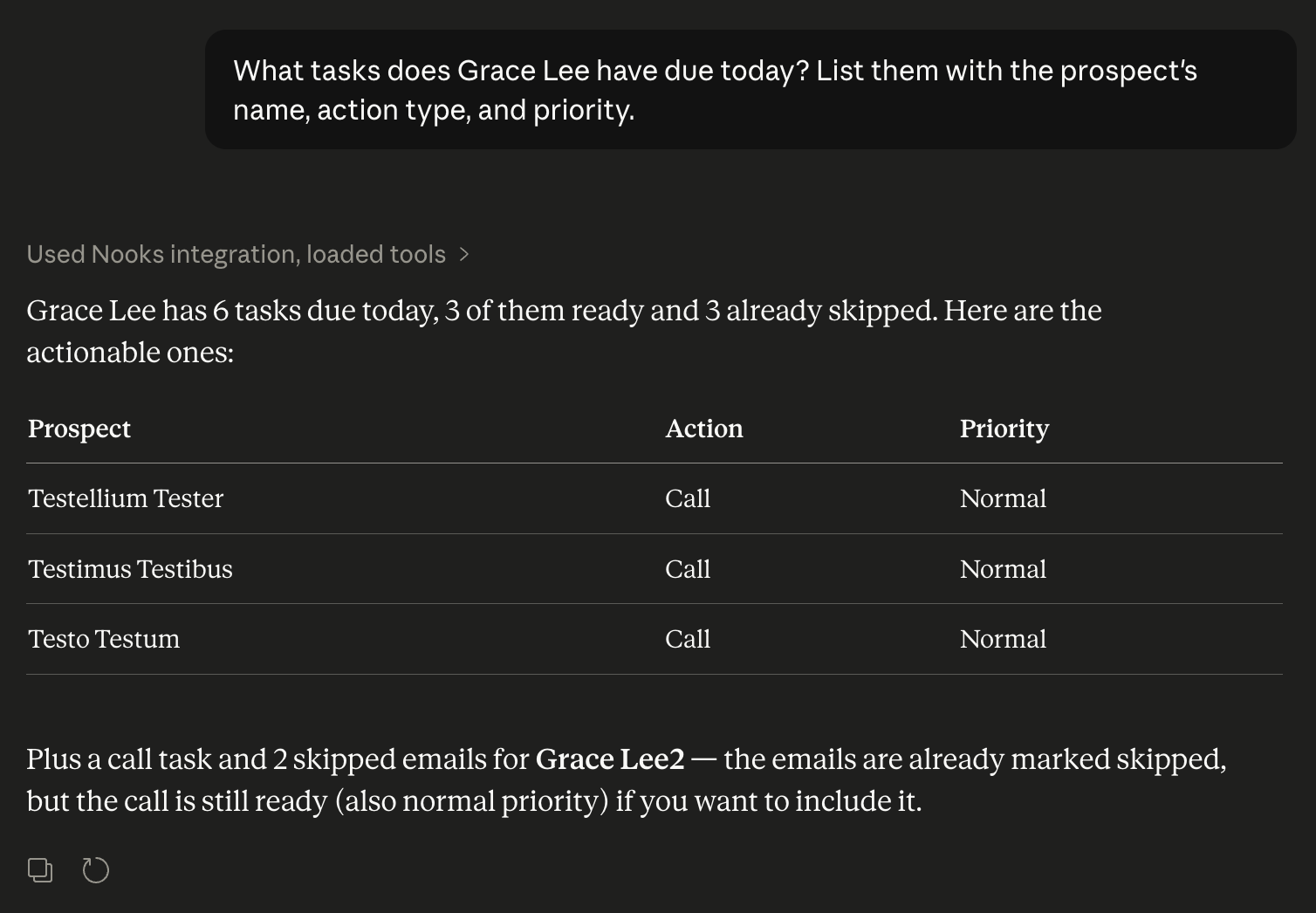Click Call action in Testo Testum row
This screenshot has height=913, width=1316.
[688, 639]
